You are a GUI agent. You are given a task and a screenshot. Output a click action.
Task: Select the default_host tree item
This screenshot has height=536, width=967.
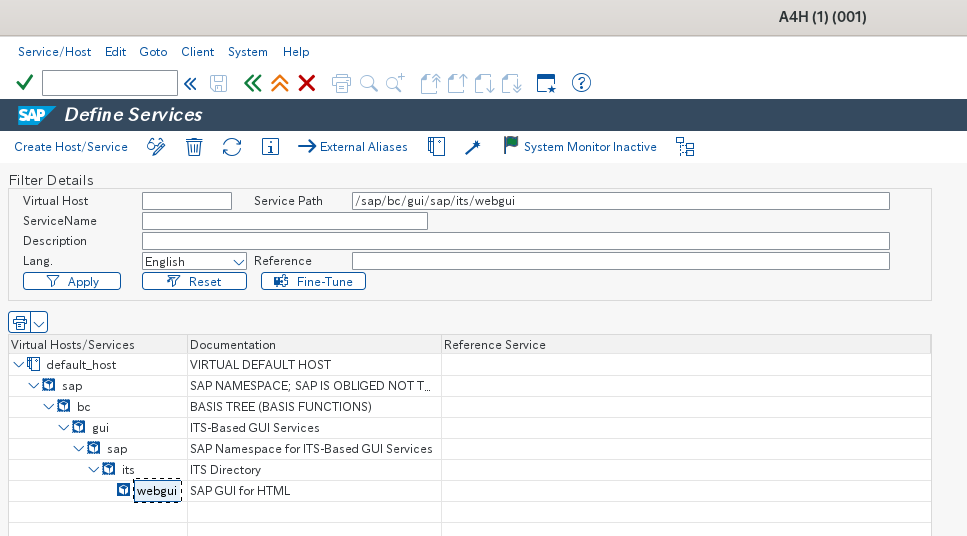point(81,365)
